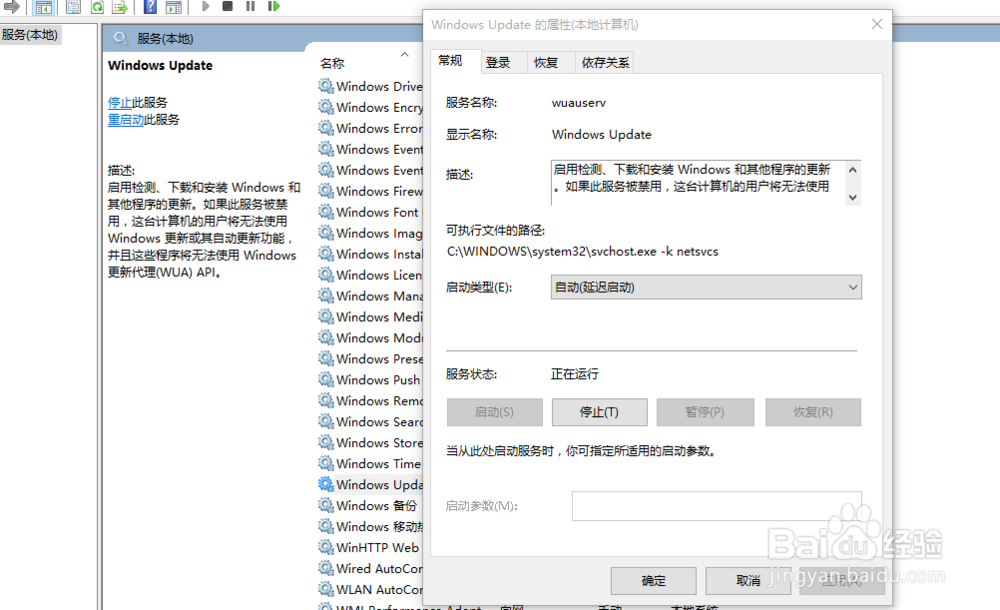Select the WLAN AutoConfig gear icon
The height and width of the screenshot is (610, 1000).
click(x=326, y=589)
